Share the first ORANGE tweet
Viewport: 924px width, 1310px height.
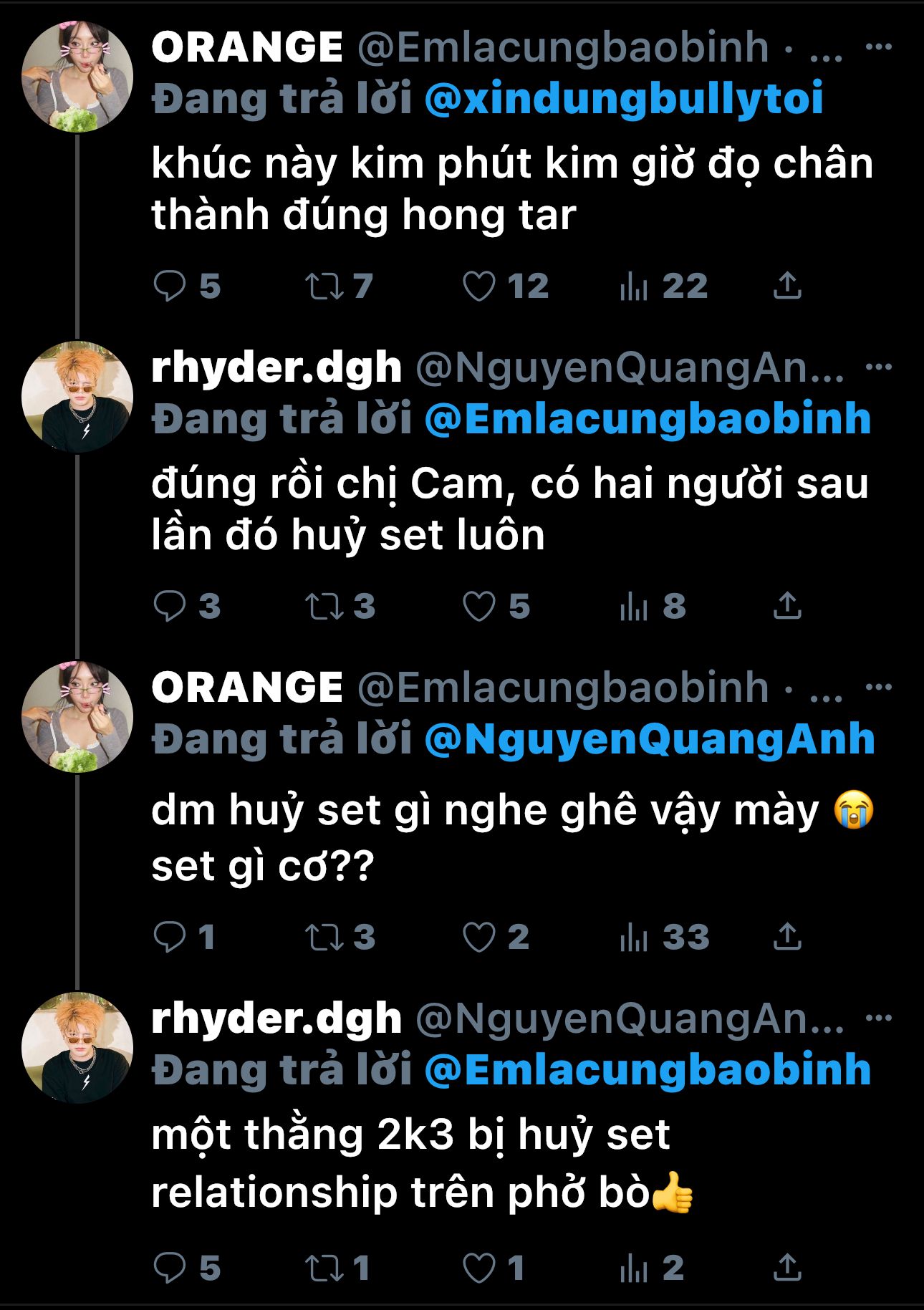[787, 286]
